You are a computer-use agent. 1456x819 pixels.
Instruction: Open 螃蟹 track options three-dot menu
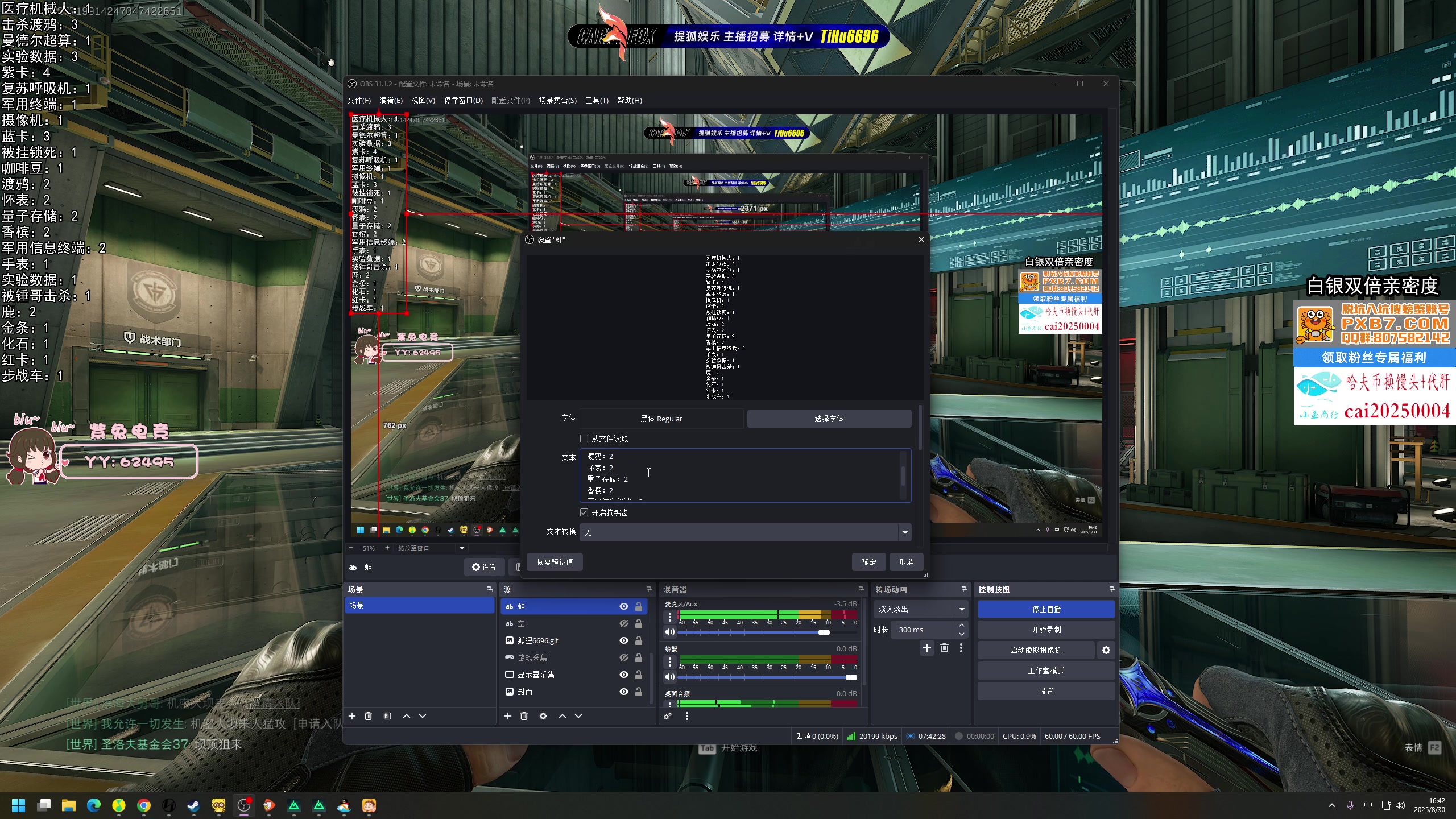tap(670, 661)
